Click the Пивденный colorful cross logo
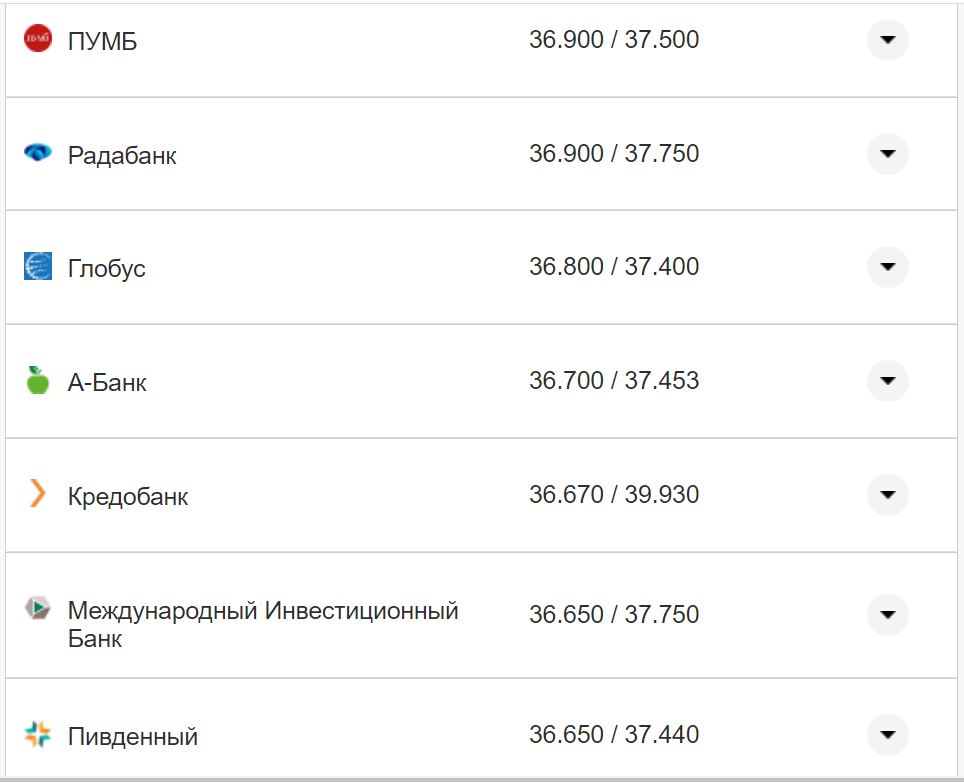This screenshot has height=782, width=964. click(x=37, y=733)
